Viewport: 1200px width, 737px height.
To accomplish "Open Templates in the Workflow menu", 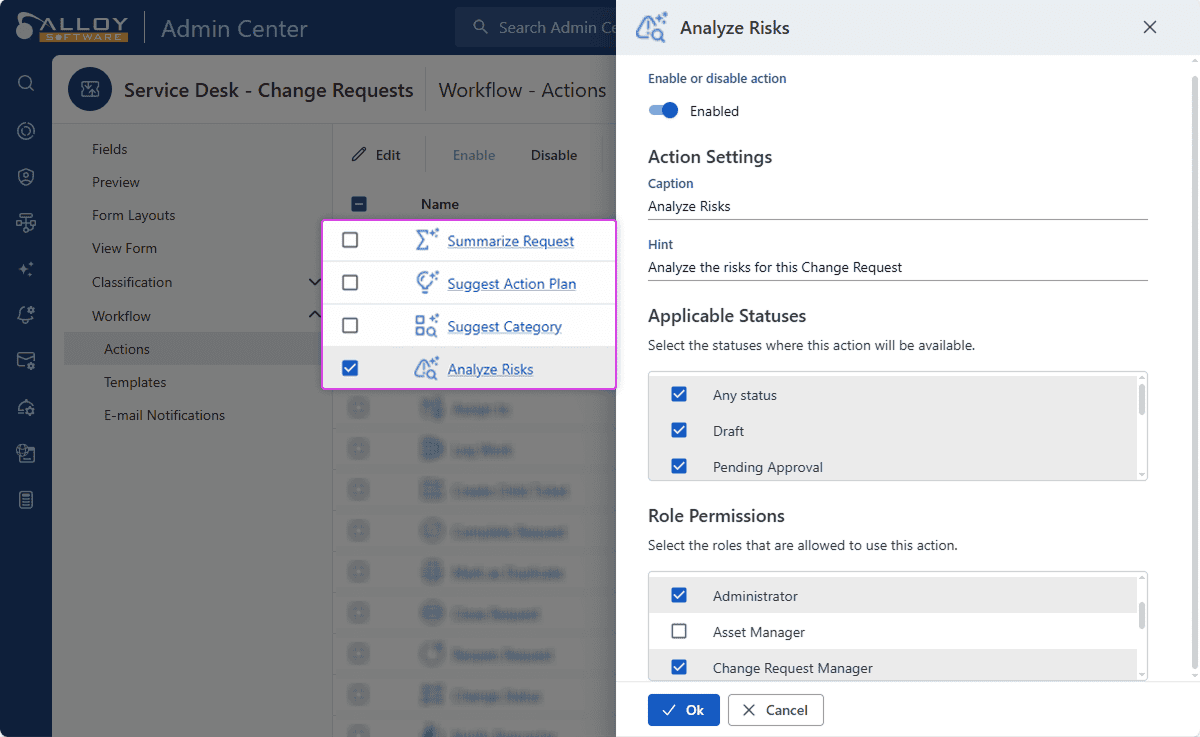I will pyautogui.click(x=135, y=382).
